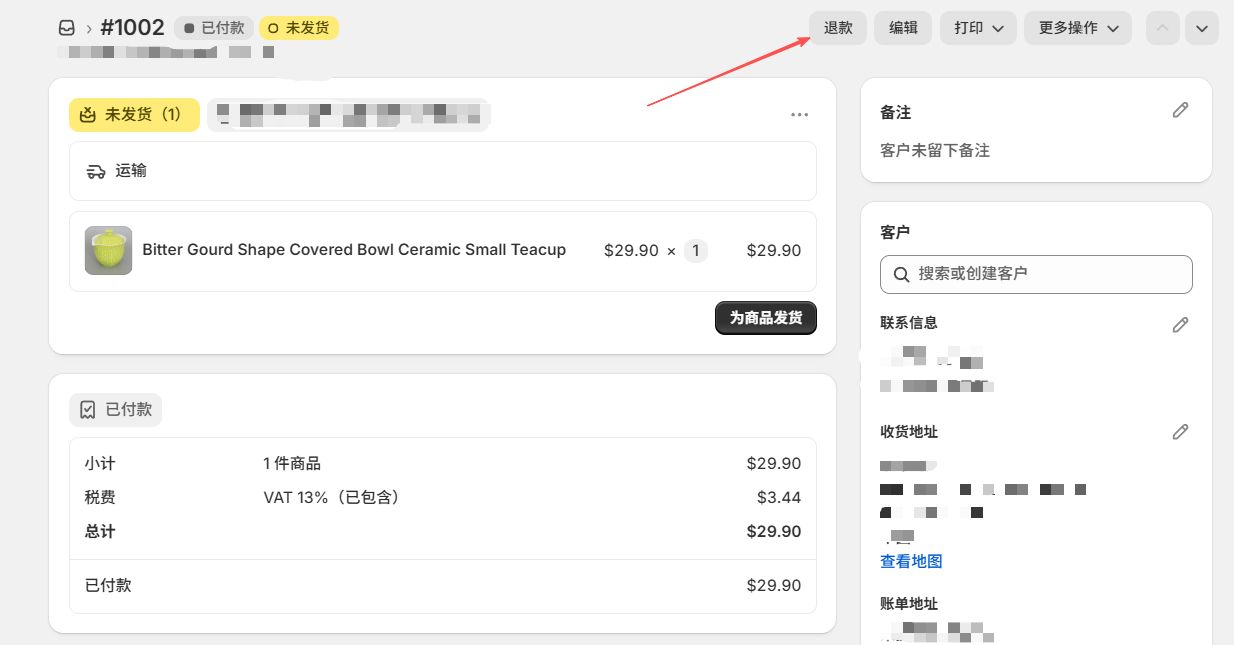This screenshot has height=645, width=1234.
Task: Edit contact information with the pencil icon
Action: 1180,324
